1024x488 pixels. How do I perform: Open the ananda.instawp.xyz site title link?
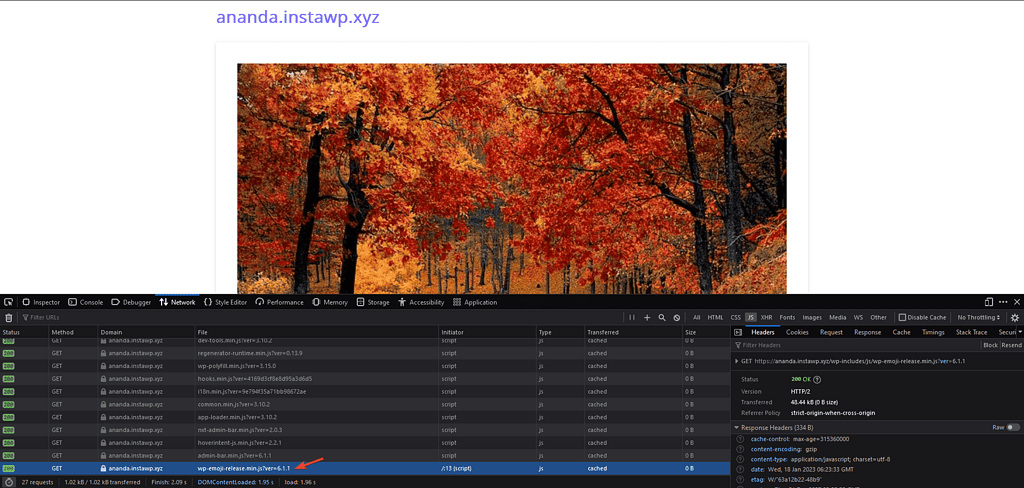[298, 18]
